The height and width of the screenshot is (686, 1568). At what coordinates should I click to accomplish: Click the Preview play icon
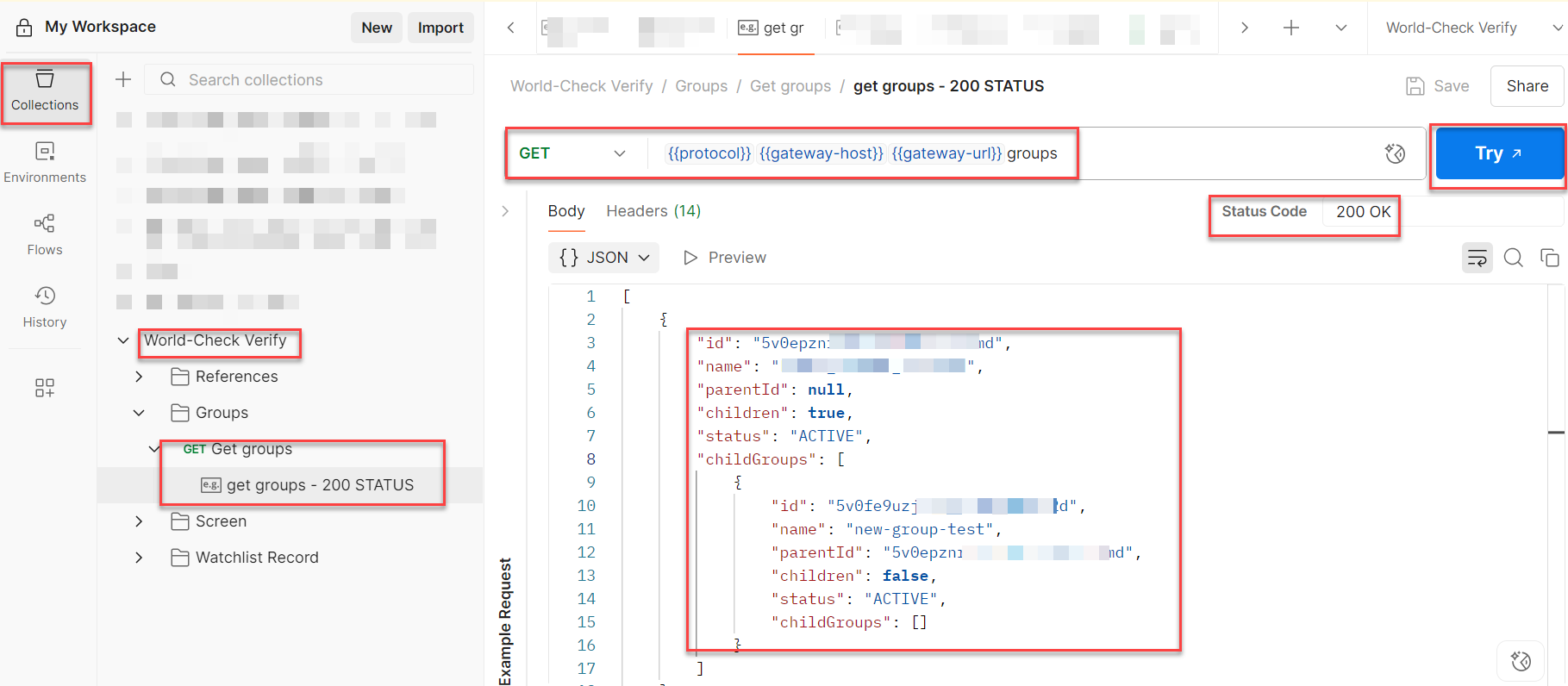690,258
